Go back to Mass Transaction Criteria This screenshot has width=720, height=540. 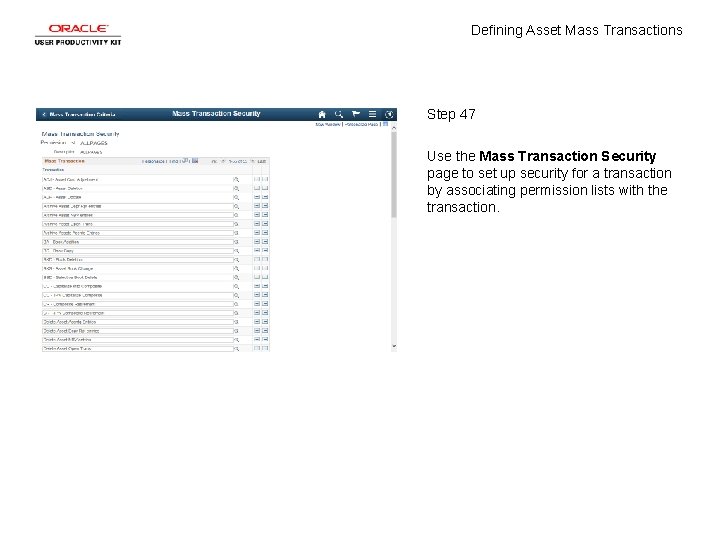coord(79,114)
